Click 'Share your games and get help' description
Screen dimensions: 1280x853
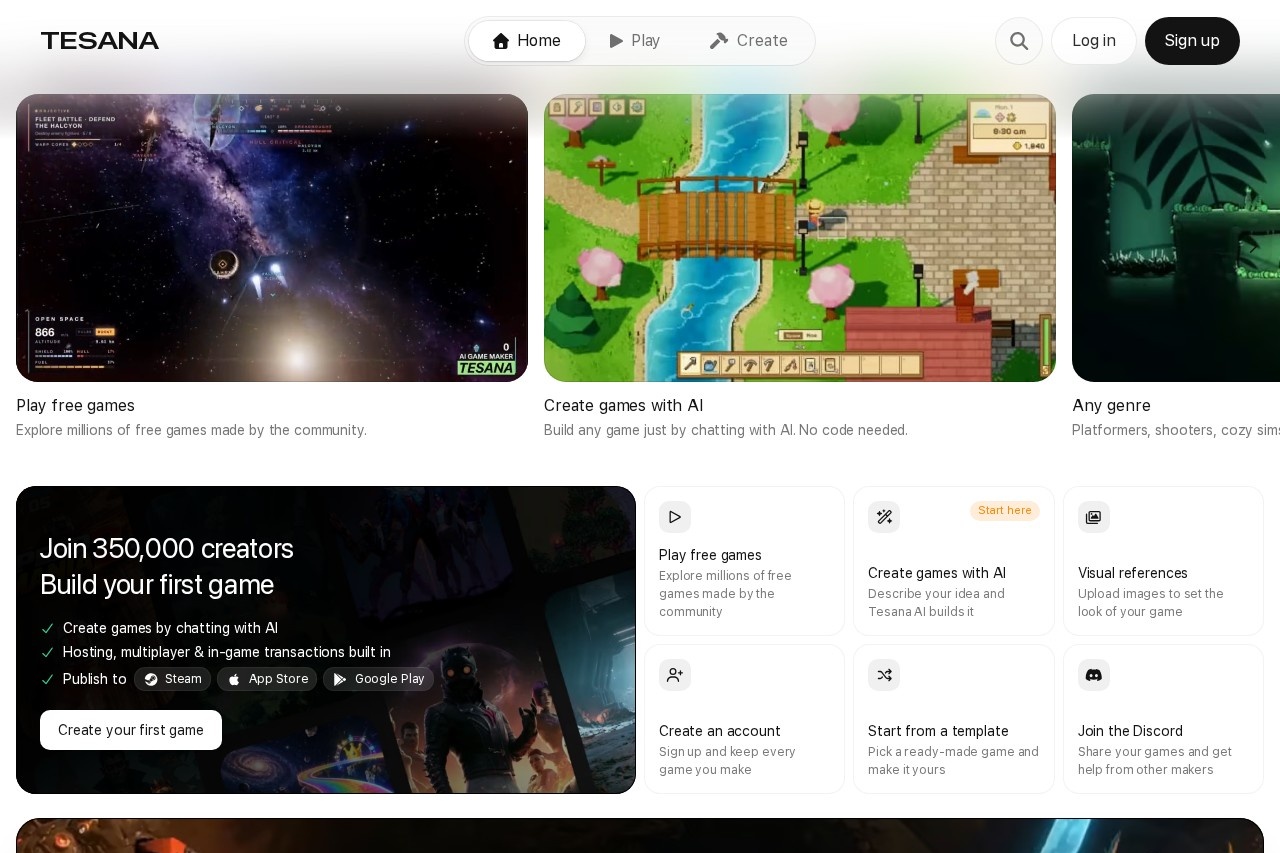click(x=1155, y=761)
